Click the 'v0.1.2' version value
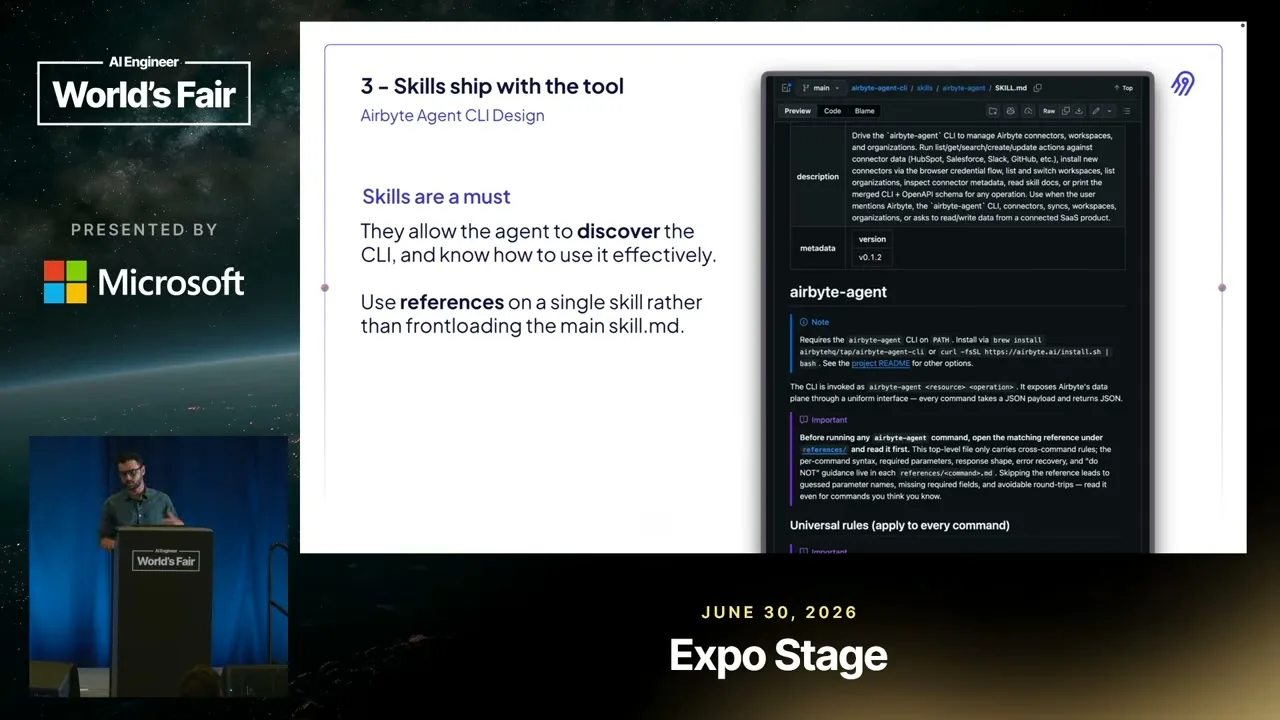Image resolution: width=1280 pixels, height=720 pixels. point(870,257)
